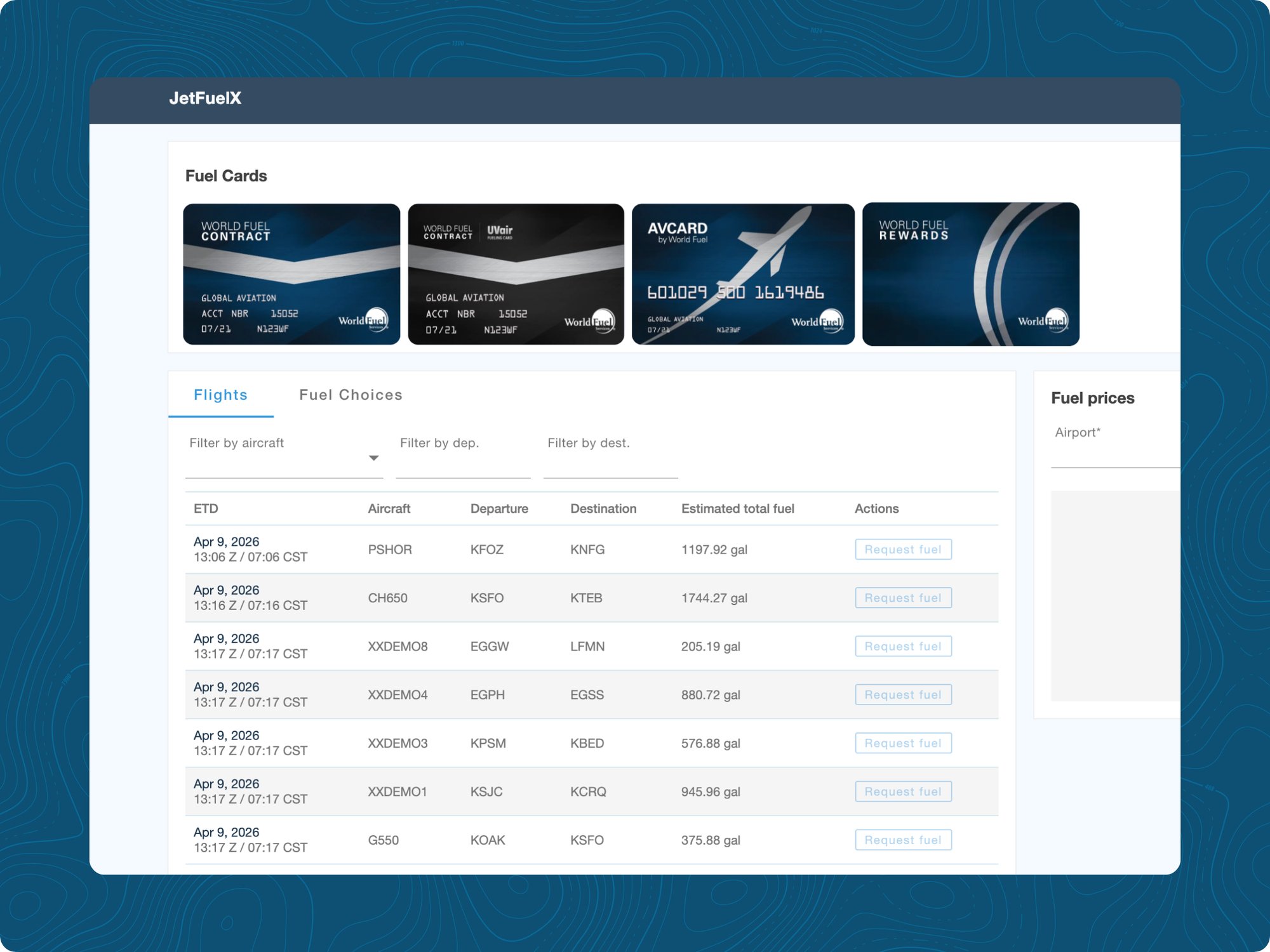Click fuel estimate 576.88 gal
1270x952 pixels.
coord(711,743)
